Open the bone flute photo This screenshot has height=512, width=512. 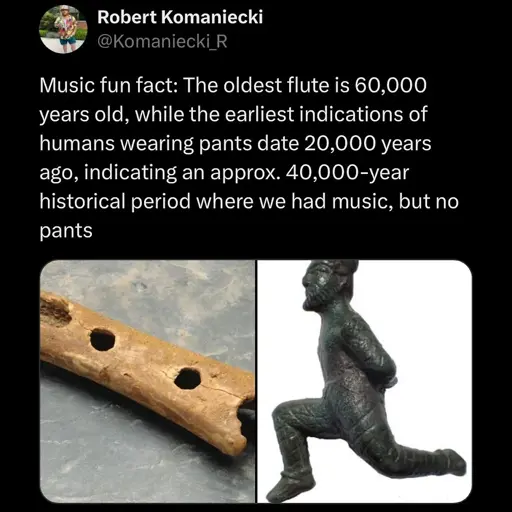tap(147, 381)
